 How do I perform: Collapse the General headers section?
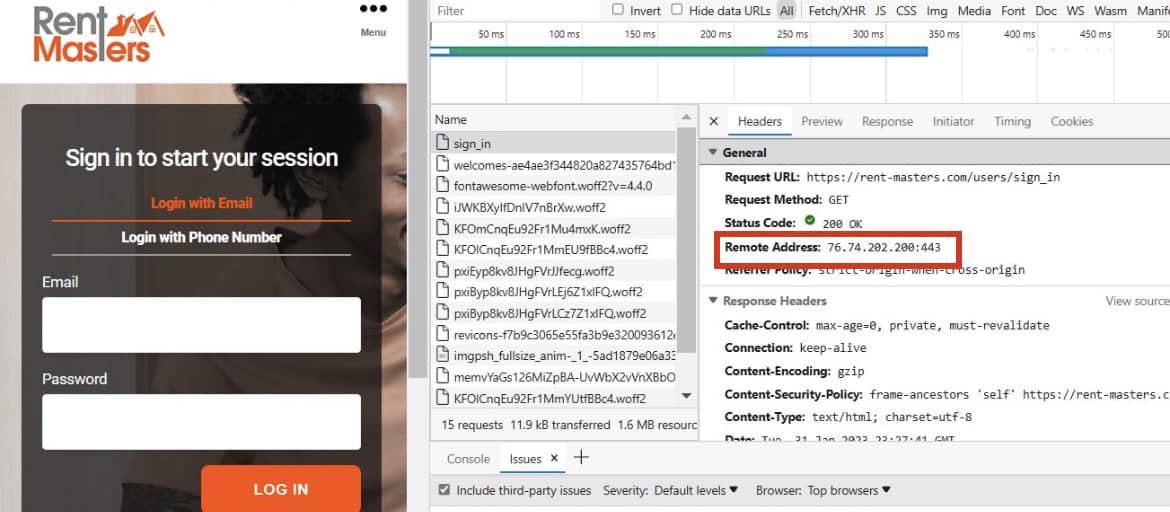click(713, 153)
